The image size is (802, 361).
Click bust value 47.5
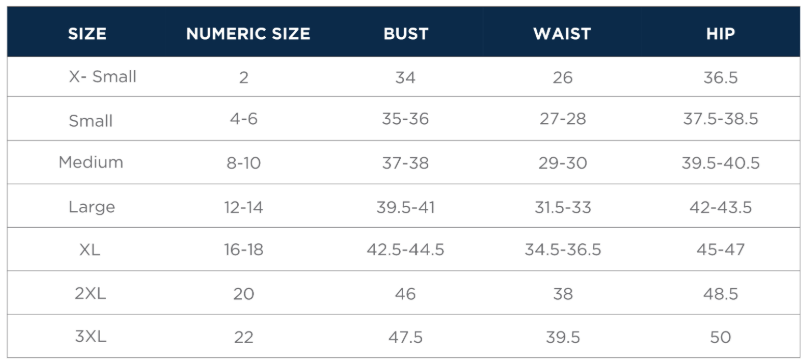pyautogui.click(x=406, y=337)
